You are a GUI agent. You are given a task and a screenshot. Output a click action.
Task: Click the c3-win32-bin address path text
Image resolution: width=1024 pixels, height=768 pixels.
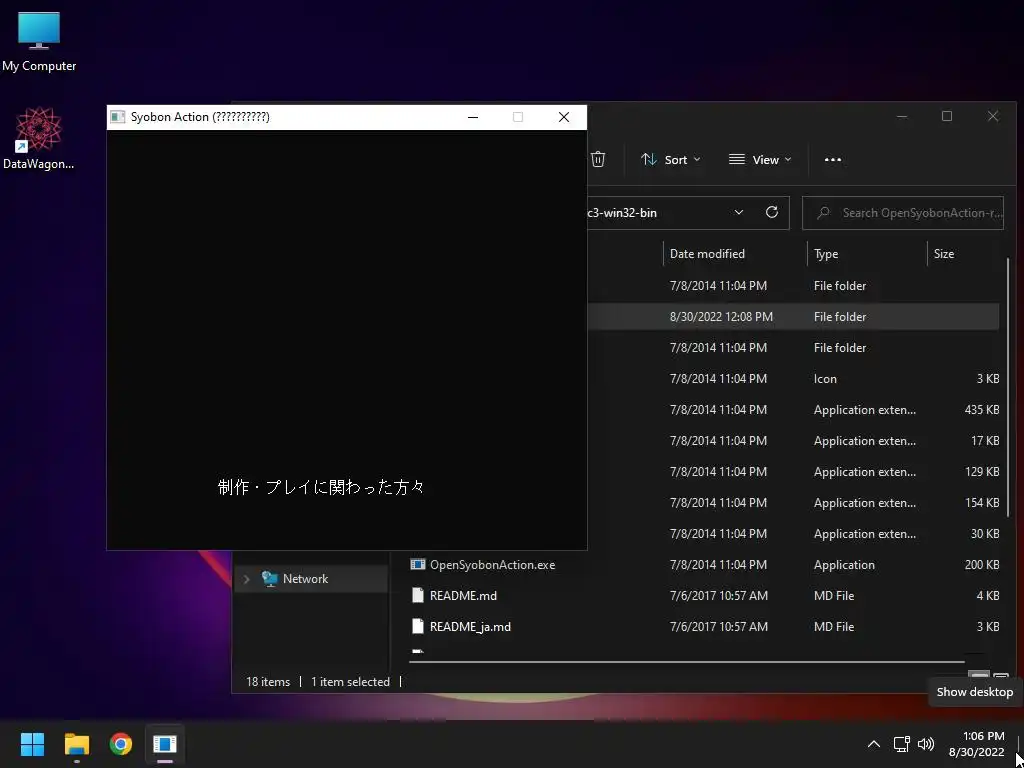[x=622, y=213]
